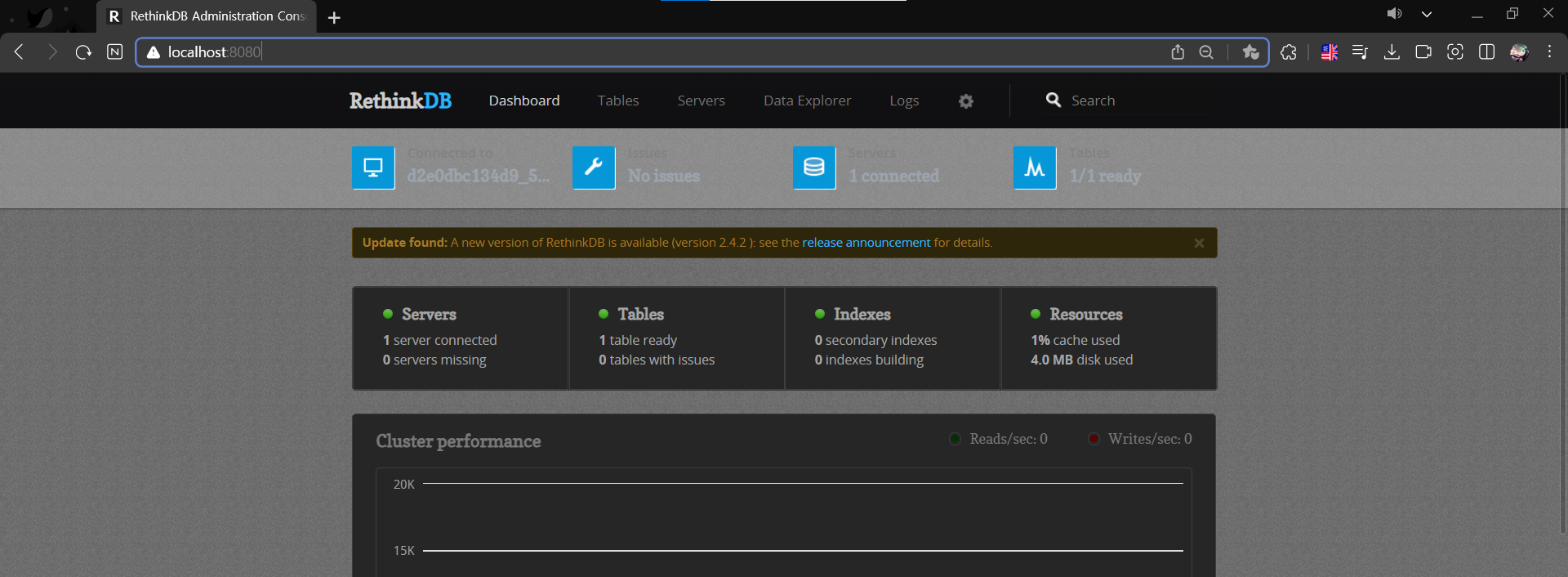
Task: Click the bookmark star icon
Action: click(x=1250, y=52)
